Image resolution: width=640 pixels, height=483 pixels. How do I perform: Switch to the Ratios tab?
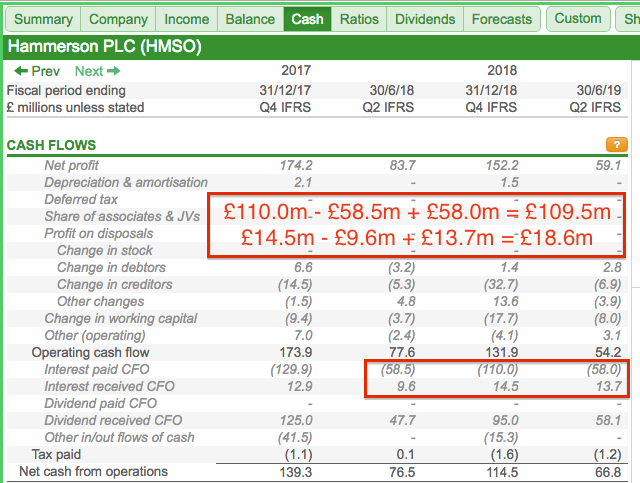[x=359, y=19]
